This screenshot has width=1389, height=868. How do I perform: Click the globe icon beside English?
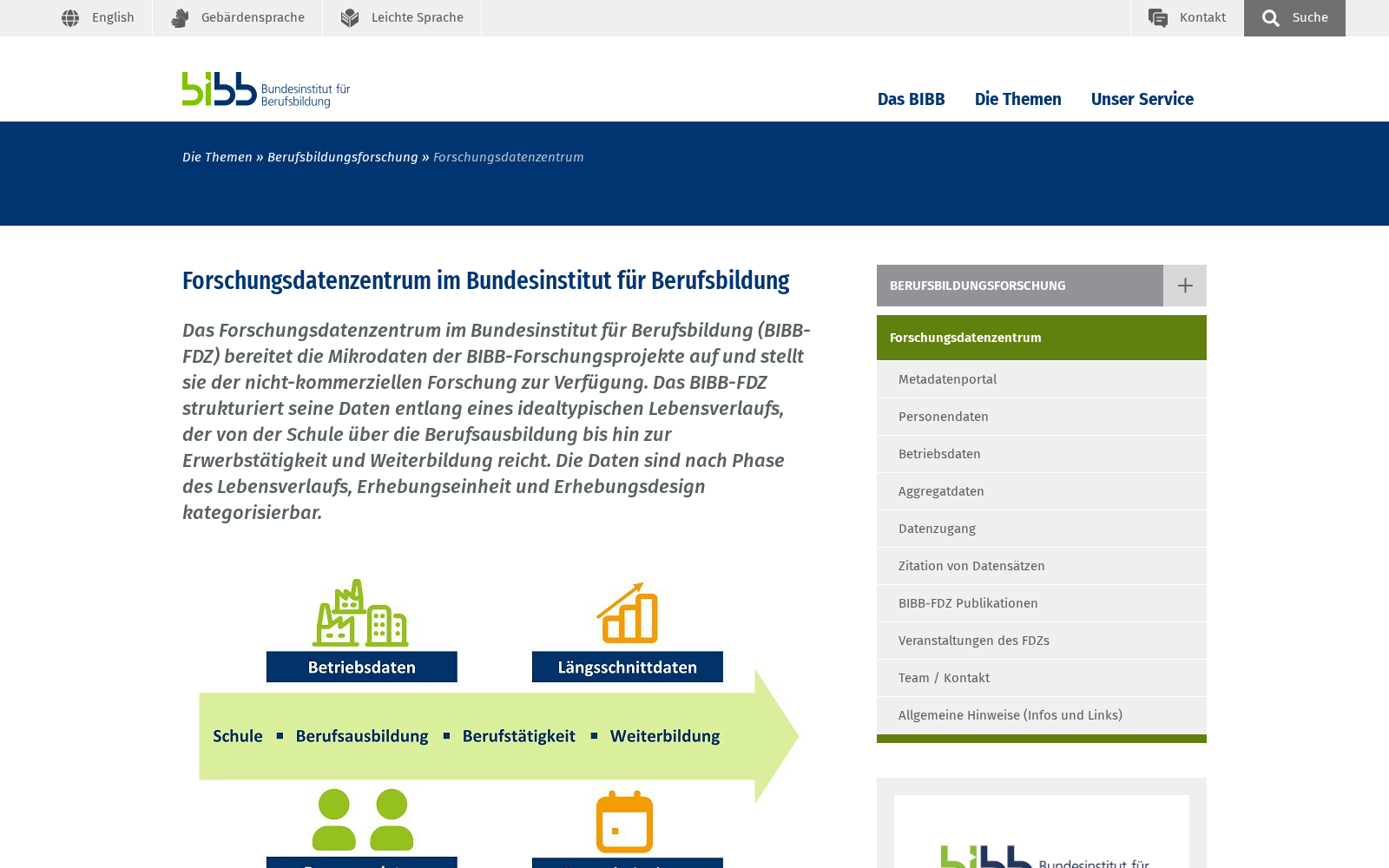pos(70,18)
